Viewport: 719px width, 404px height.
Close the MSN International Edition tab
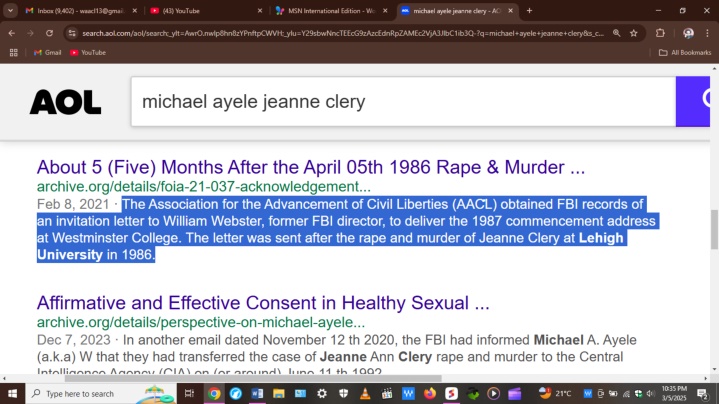pyautogui.click(x=385, y=11)
